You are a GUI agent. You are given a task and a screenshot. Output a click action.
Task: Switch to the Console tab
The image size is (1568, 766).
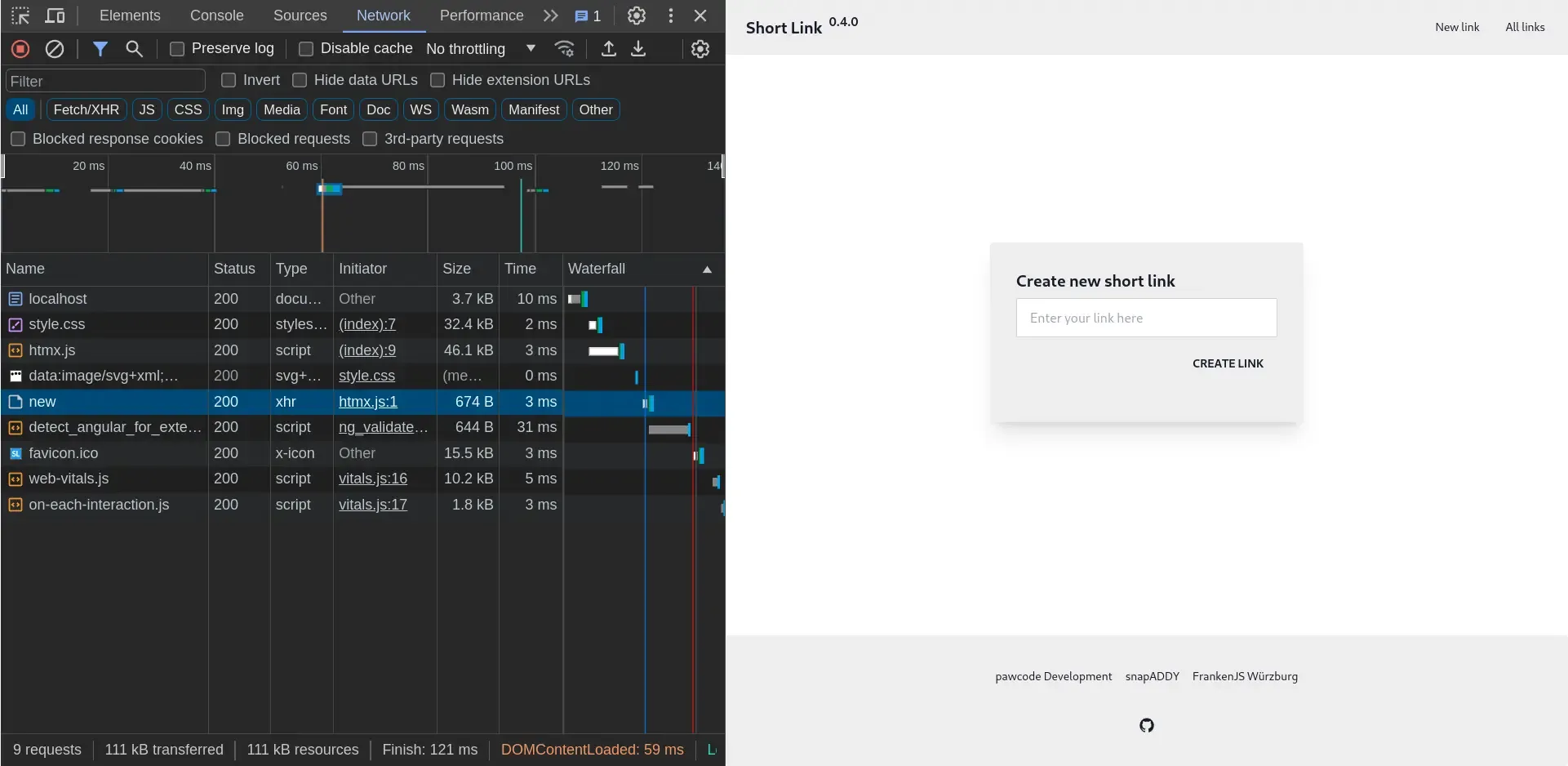click(216, 16)
